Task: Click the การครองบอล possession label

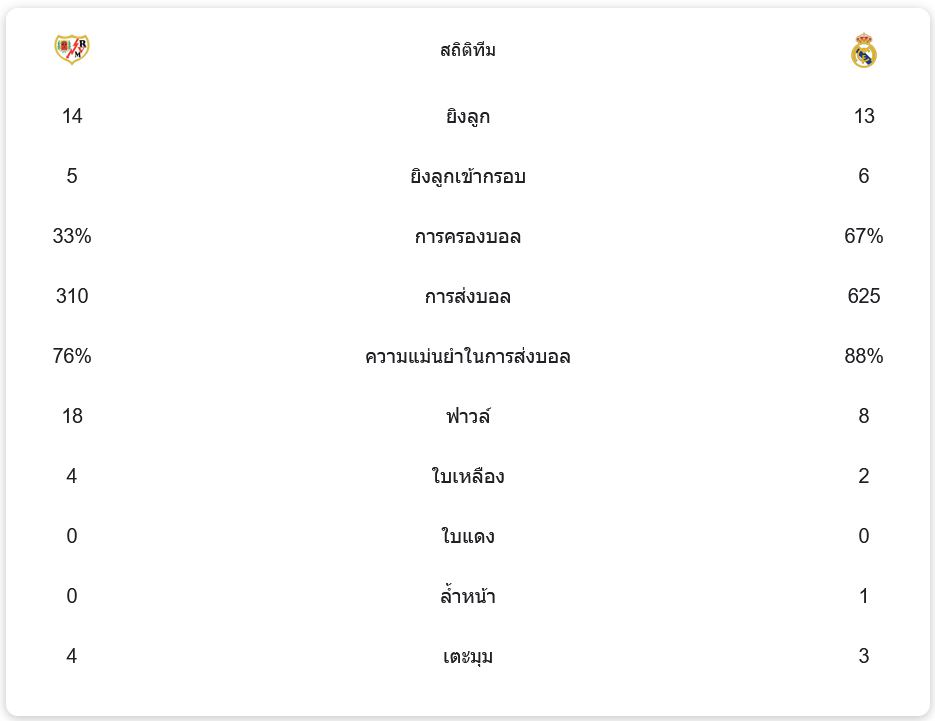Action: (468, 237)
